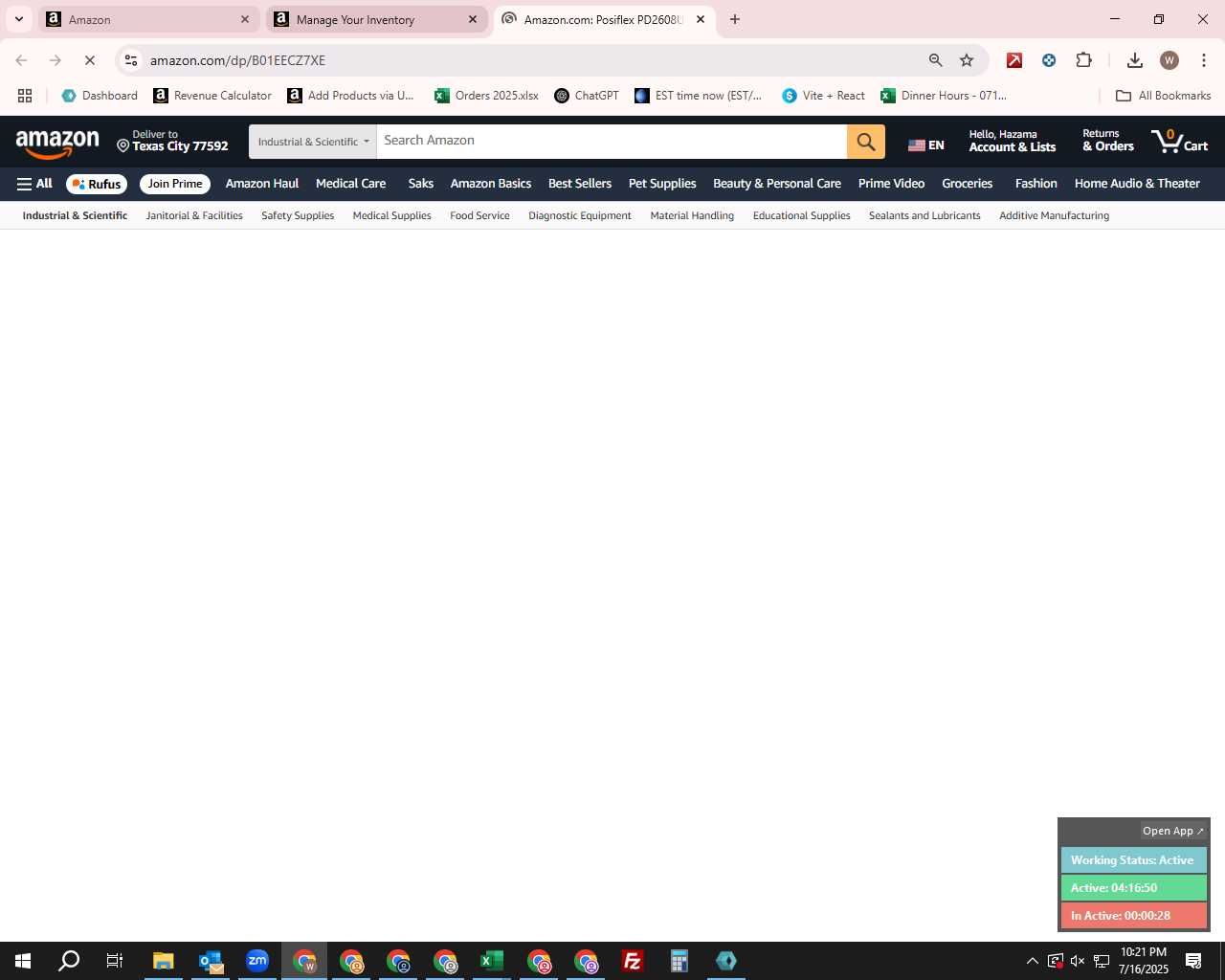Close the Posiflex product tab
The width and height of the screenshot is (1225, 980).
(x=701, y=19)
